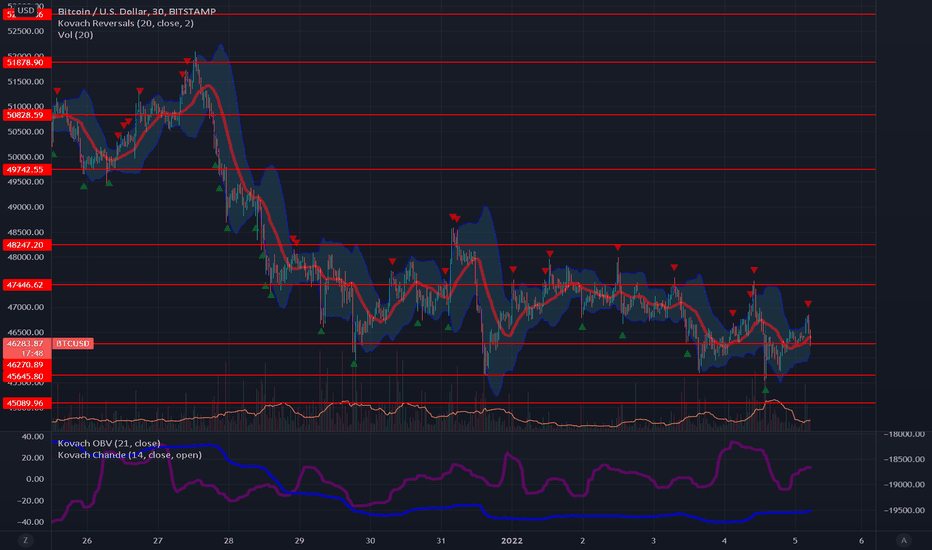Click date 4 on the time axis
Viewport: 932px width, 550px height.
tap(724, 540)
